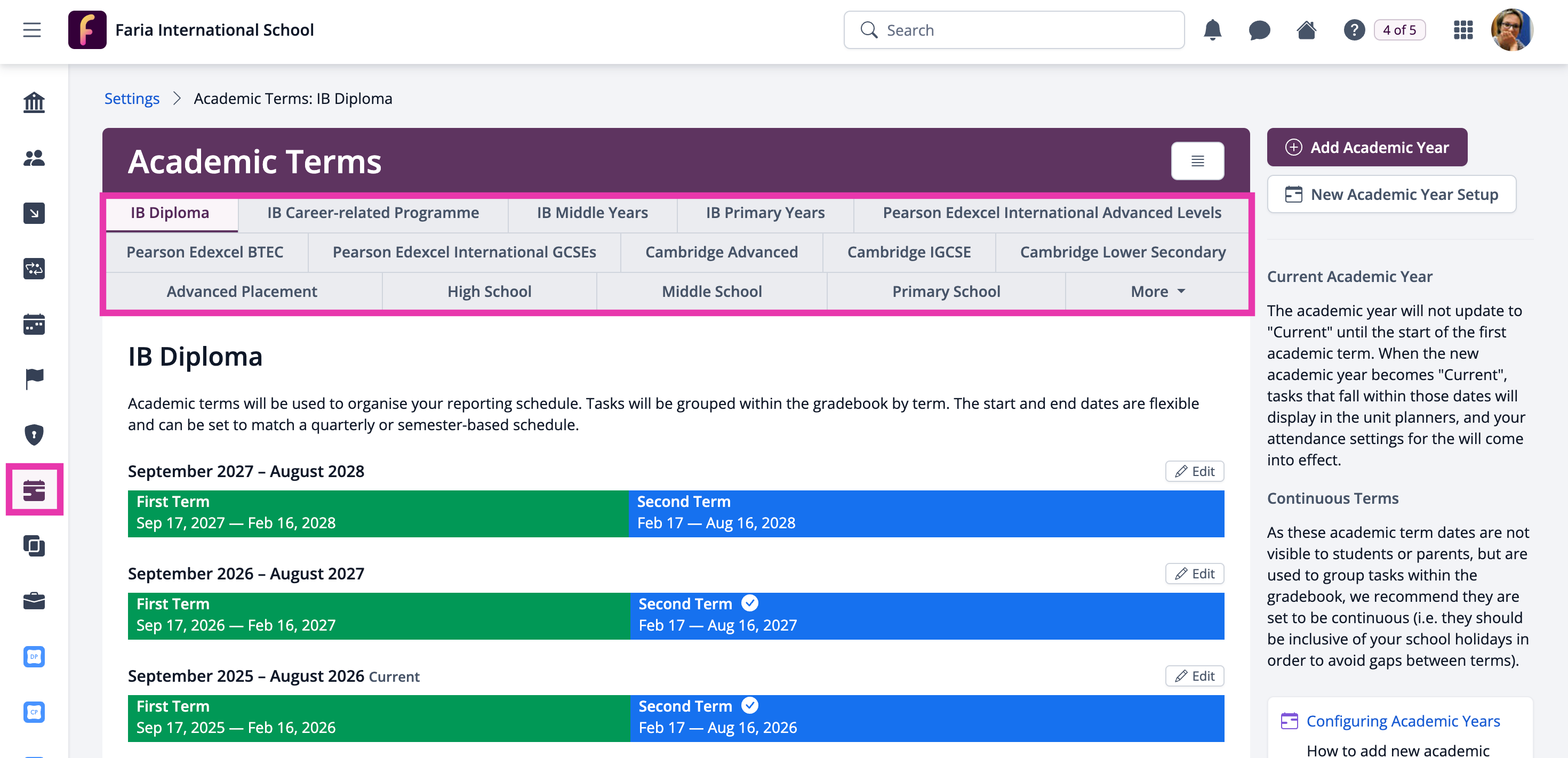Click the 'September 2025 – August 2026' heading
This screenshot has width=1568, height=758.
click(x=246, y=676)
